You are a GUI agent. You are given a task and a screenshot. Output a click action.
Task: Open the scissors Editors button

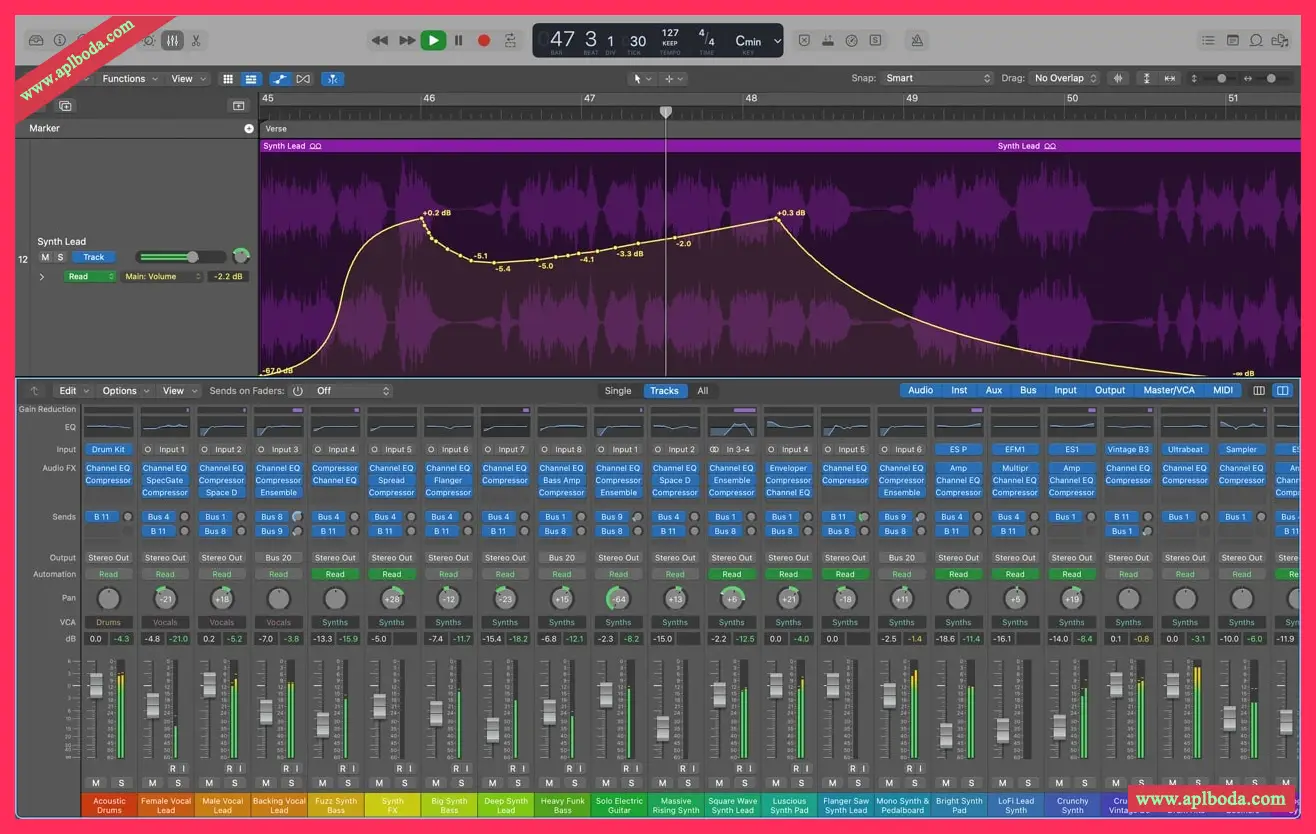196,41
